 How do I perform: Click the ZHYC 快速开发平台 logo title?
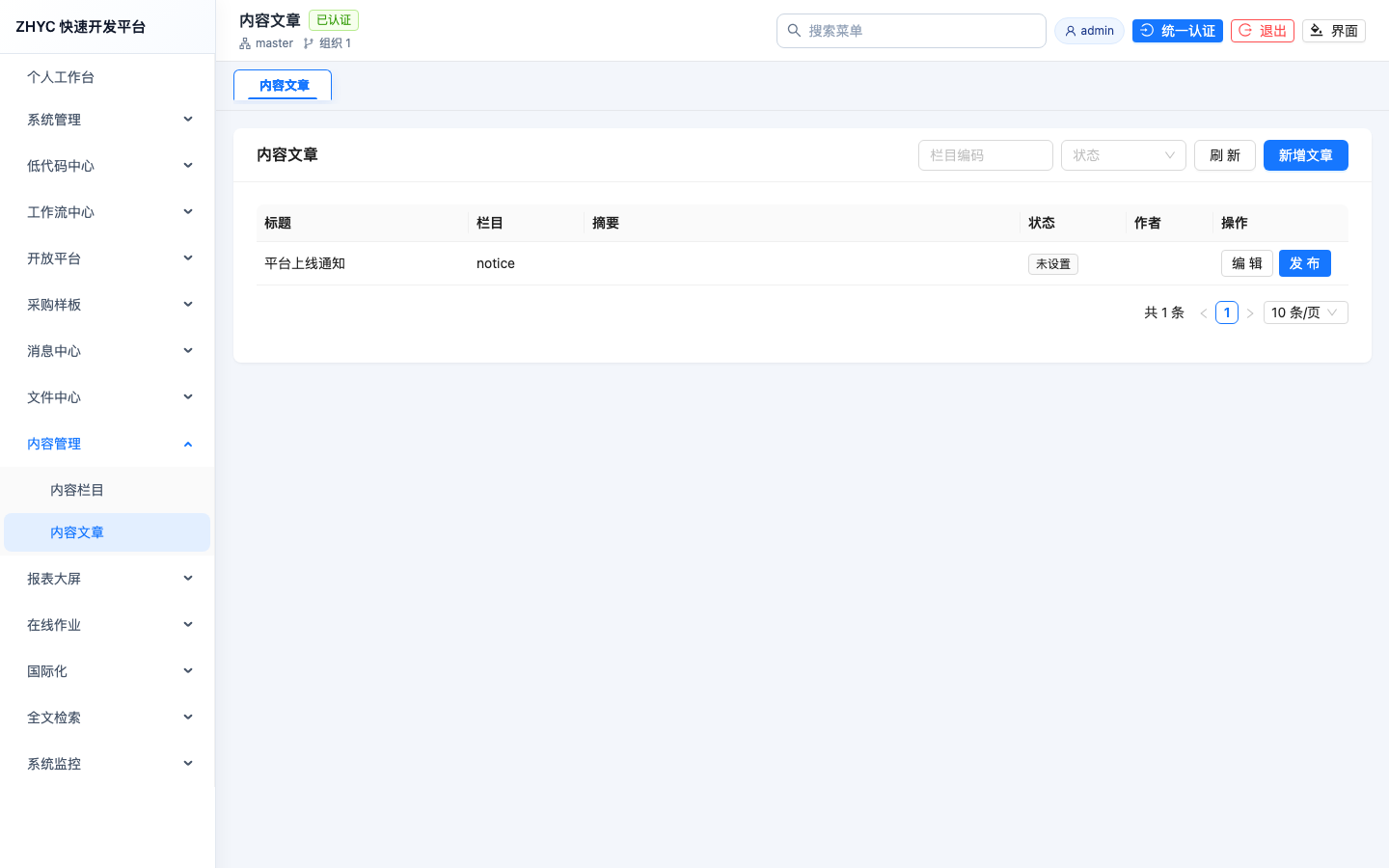81,27
